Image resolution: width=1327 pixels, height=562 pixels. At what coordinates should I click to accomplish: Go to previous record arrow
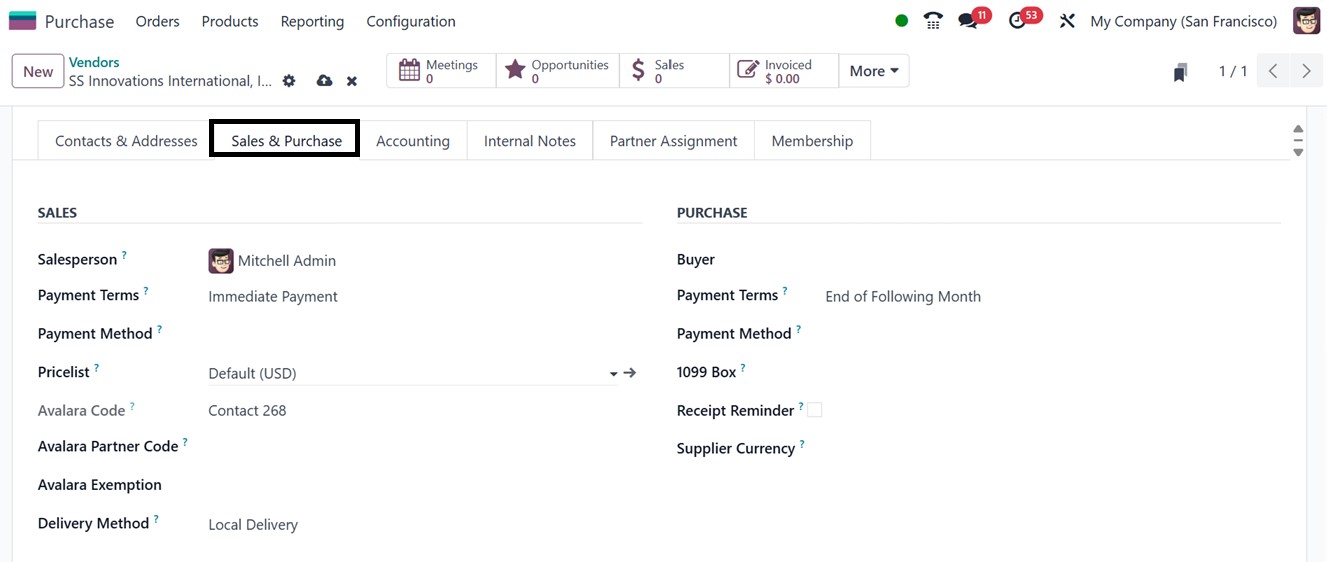[1273, 71]
